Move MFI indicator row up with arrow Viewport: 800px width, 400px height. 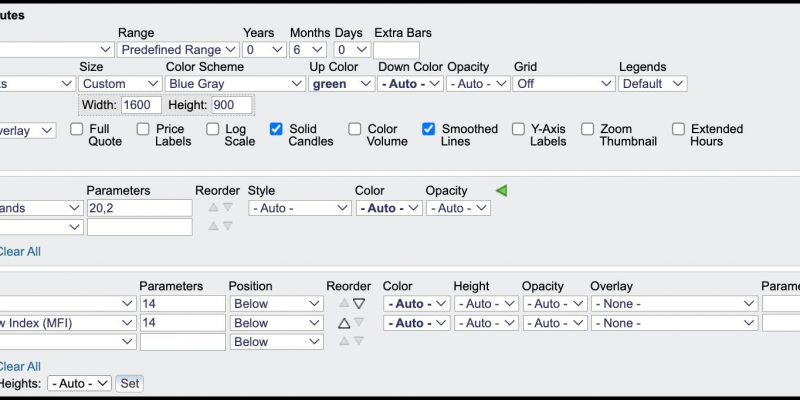point(344,323)
